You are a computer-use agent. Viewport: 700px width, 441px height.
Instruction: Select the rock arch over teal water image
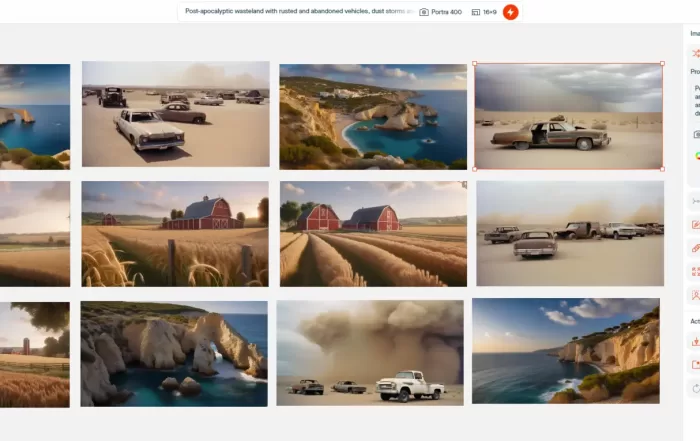[174, 354]
